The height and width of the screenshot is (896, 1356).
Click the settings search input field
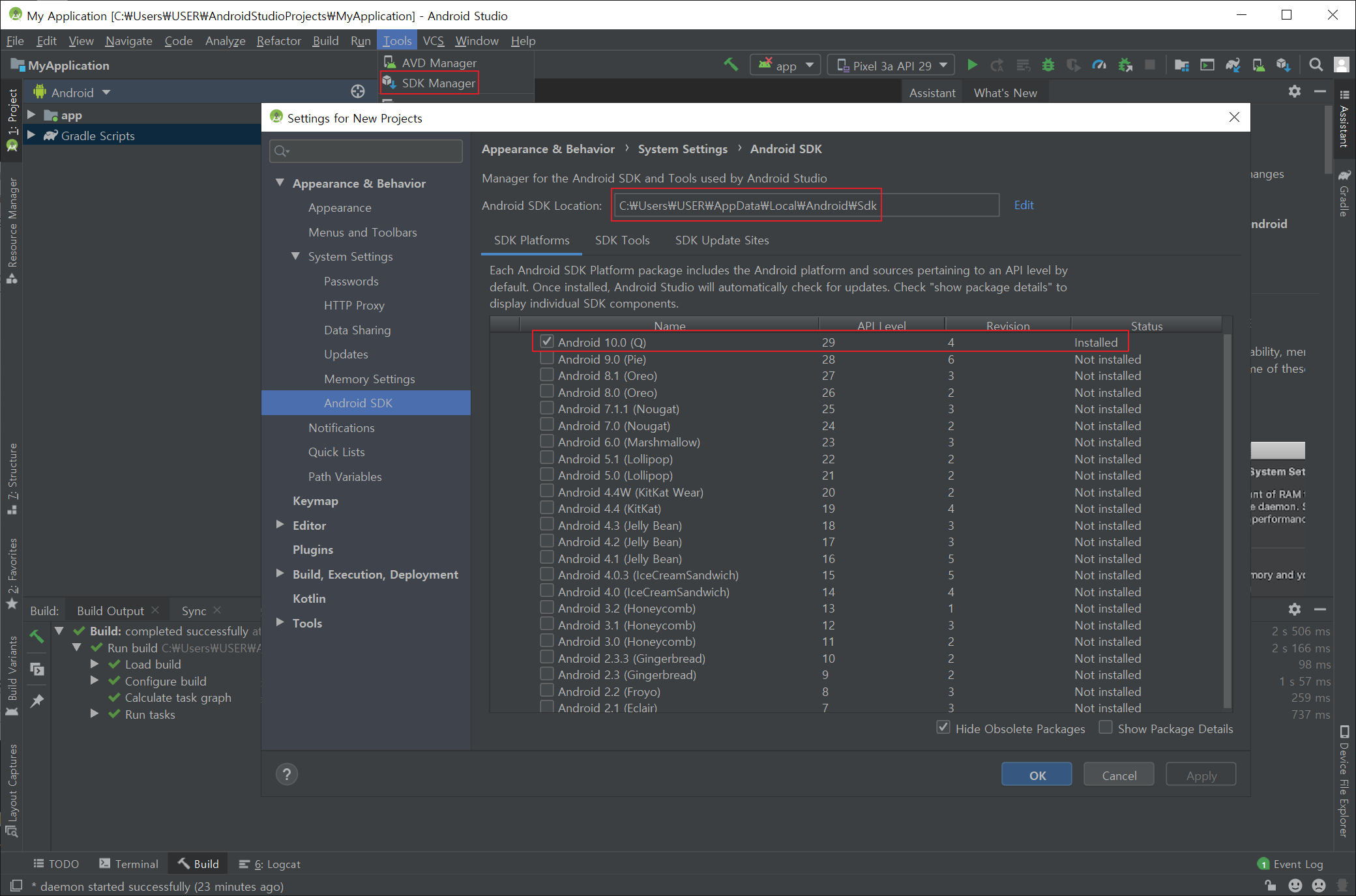click(366, 151)
